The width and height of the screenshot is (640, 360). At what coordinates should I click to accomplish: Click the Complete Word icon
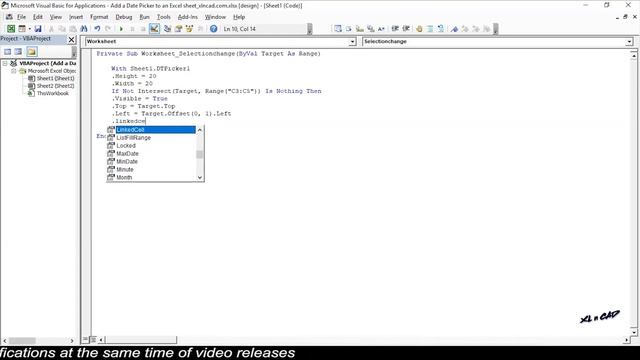(381, 29)
